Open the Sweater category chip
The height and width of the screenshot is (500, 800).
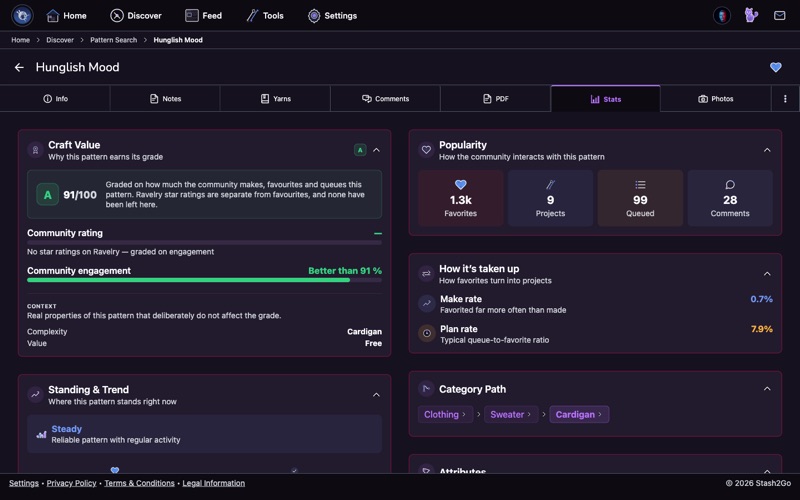[x=511, y=414]
